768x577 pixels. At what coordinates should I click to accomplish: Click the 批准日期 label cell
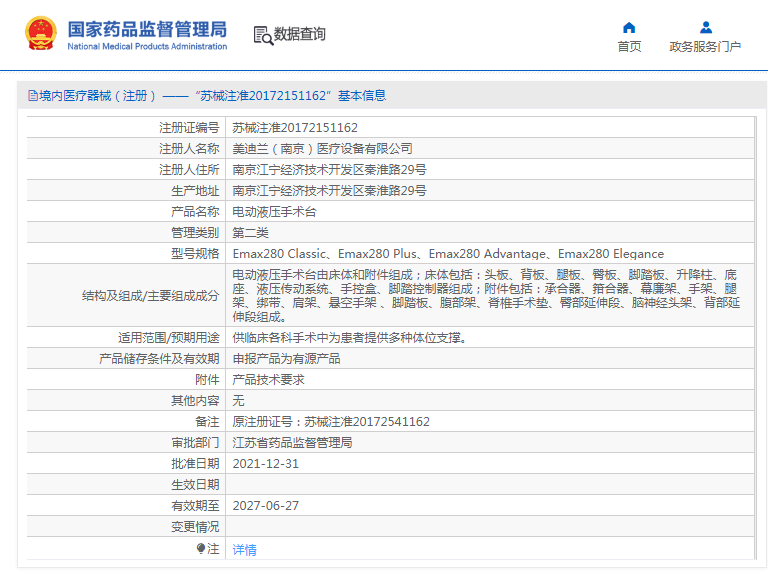tap(126, 464)
